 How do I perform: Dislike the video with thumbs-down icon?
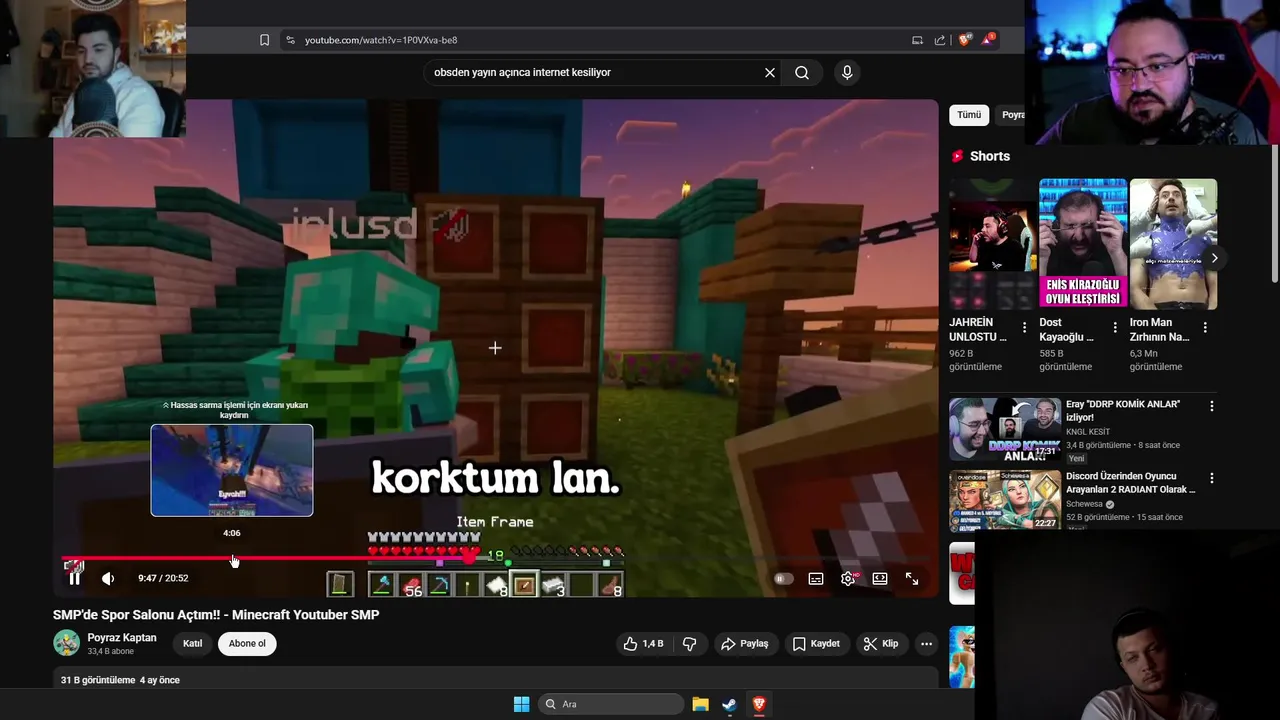[690, 644]
